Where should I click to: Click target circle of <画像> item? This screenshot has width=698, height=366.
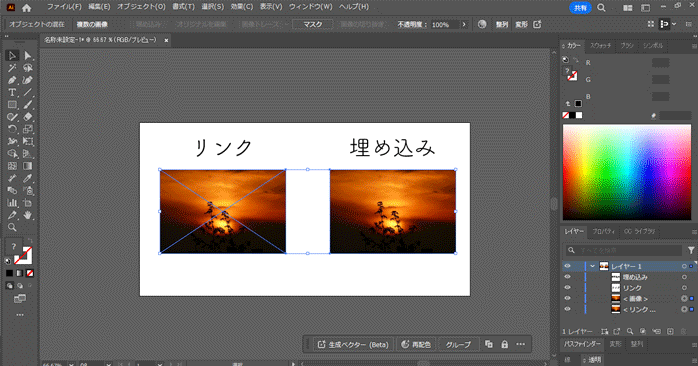click(684, 298)
